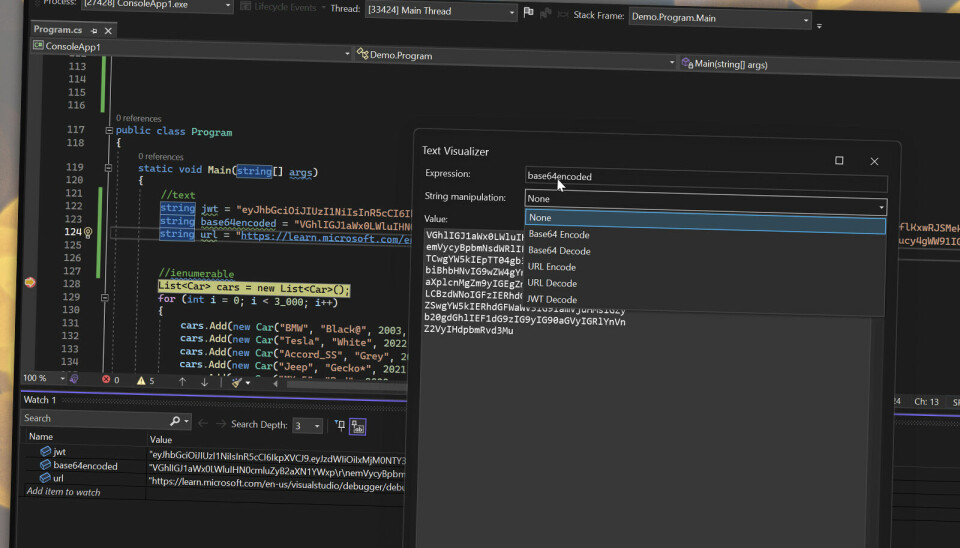Open the Stack Frame dropdown Demo.Program.Main
960x548 pixels.
coord(720,18)
